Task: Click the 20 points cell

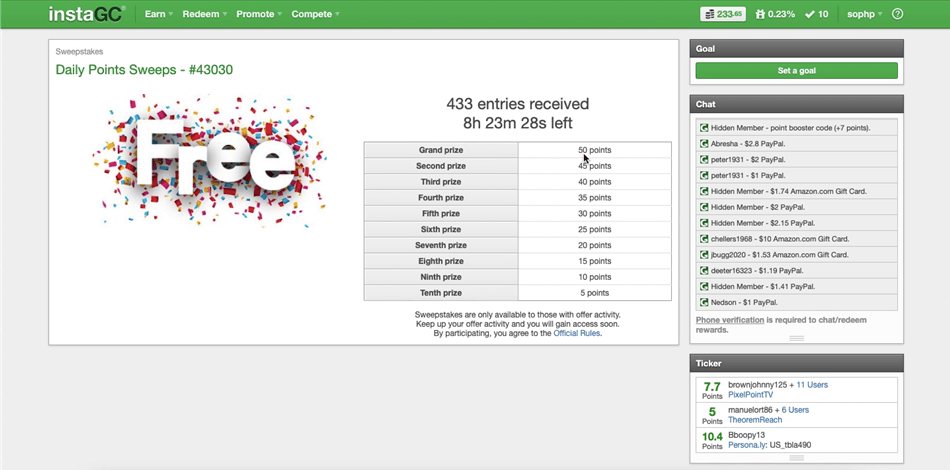Action: (x=594, y=245)
